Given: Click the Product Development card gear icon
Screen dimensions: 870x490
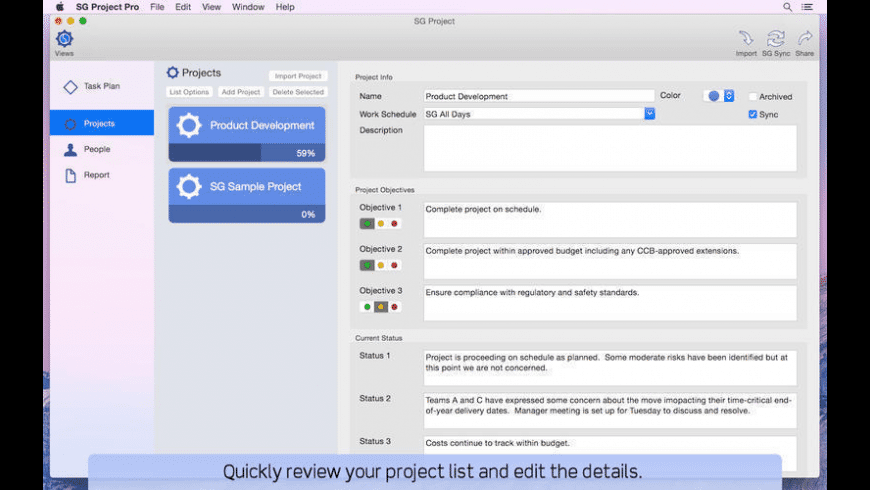Looking at the screenshot, I should [x=189, y=125].
